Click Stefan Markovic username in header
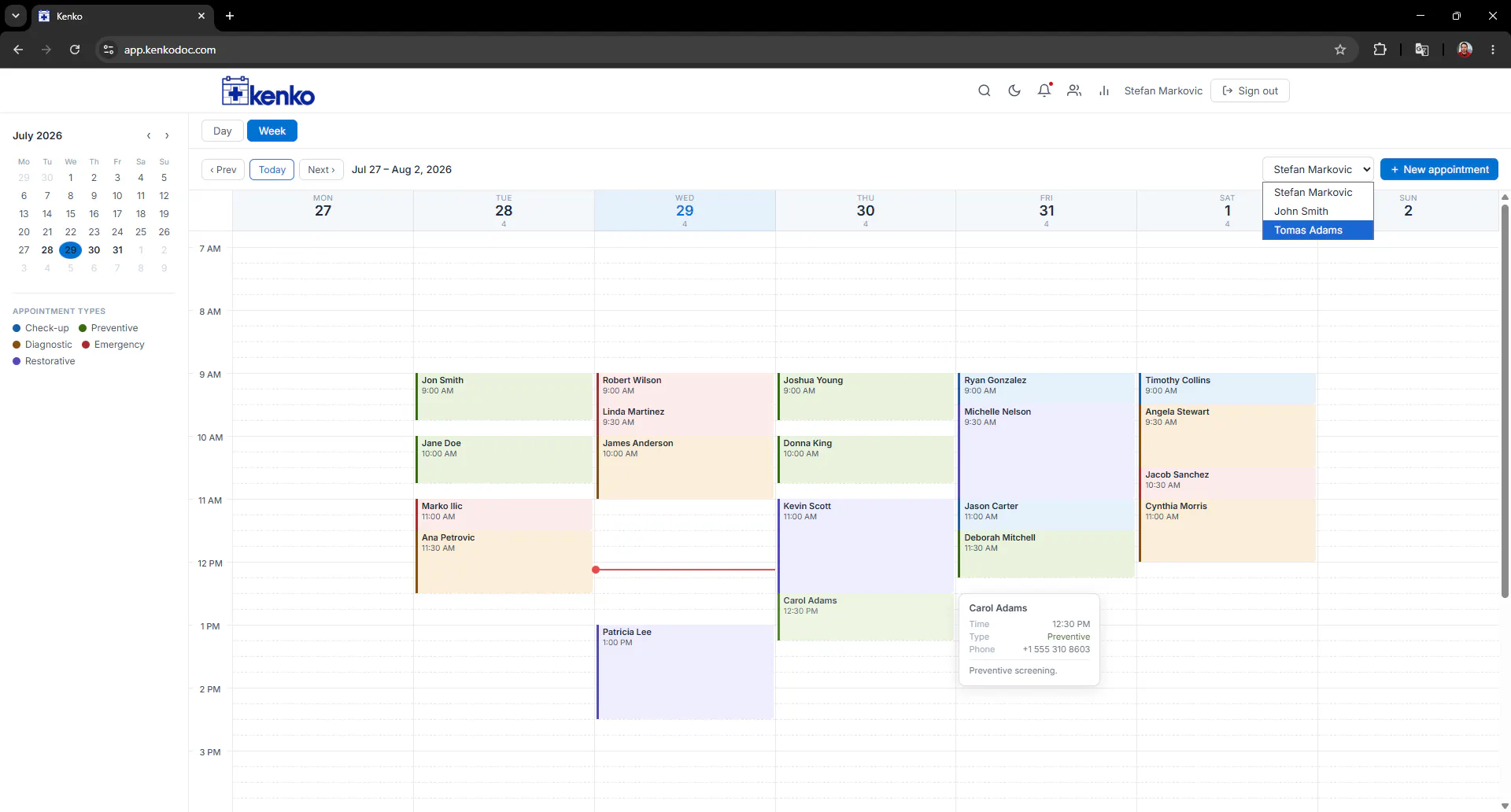1511x812 pixels. click(x=1163, y=90)
